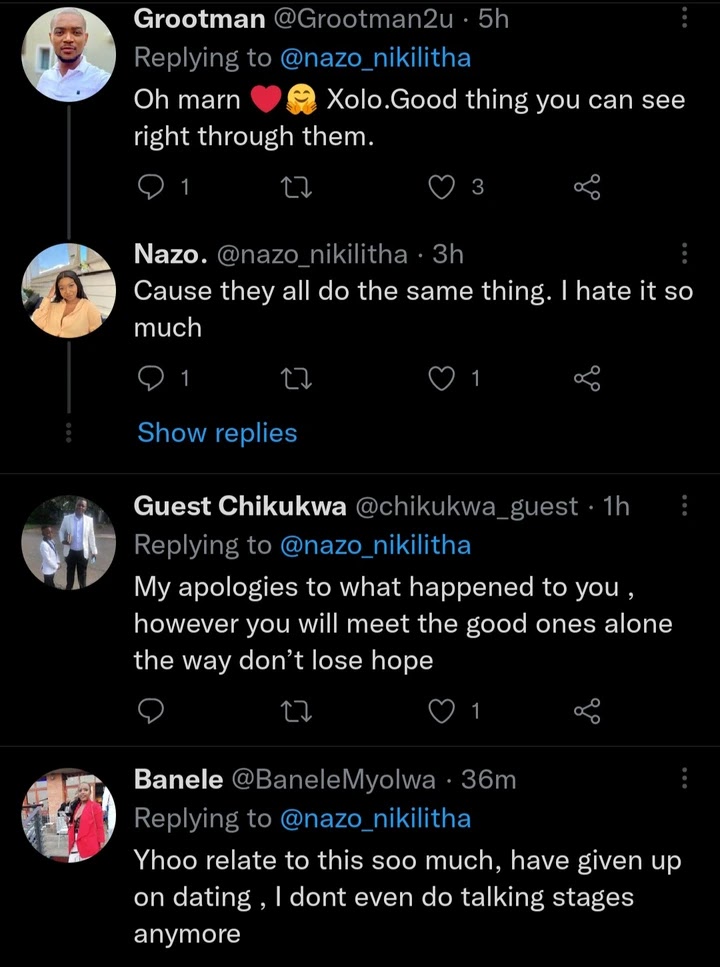This screenshot has height=967, width=720.
Task: Share Guest Chikukwa's tweet
Action: pos(587,711)
